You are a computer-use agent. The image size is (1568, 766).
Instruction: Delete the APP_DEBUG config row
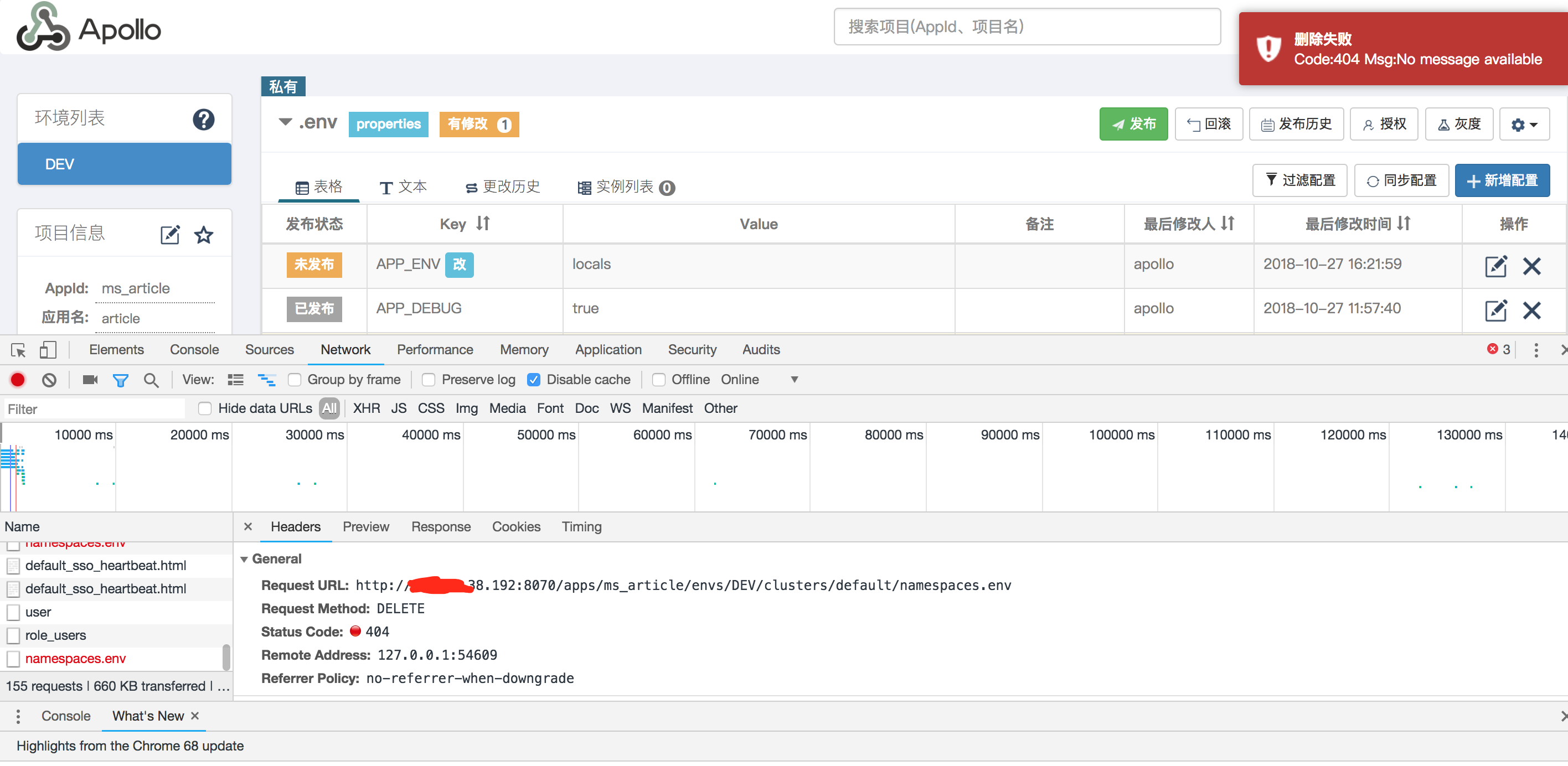click(x=1533, y=311)
